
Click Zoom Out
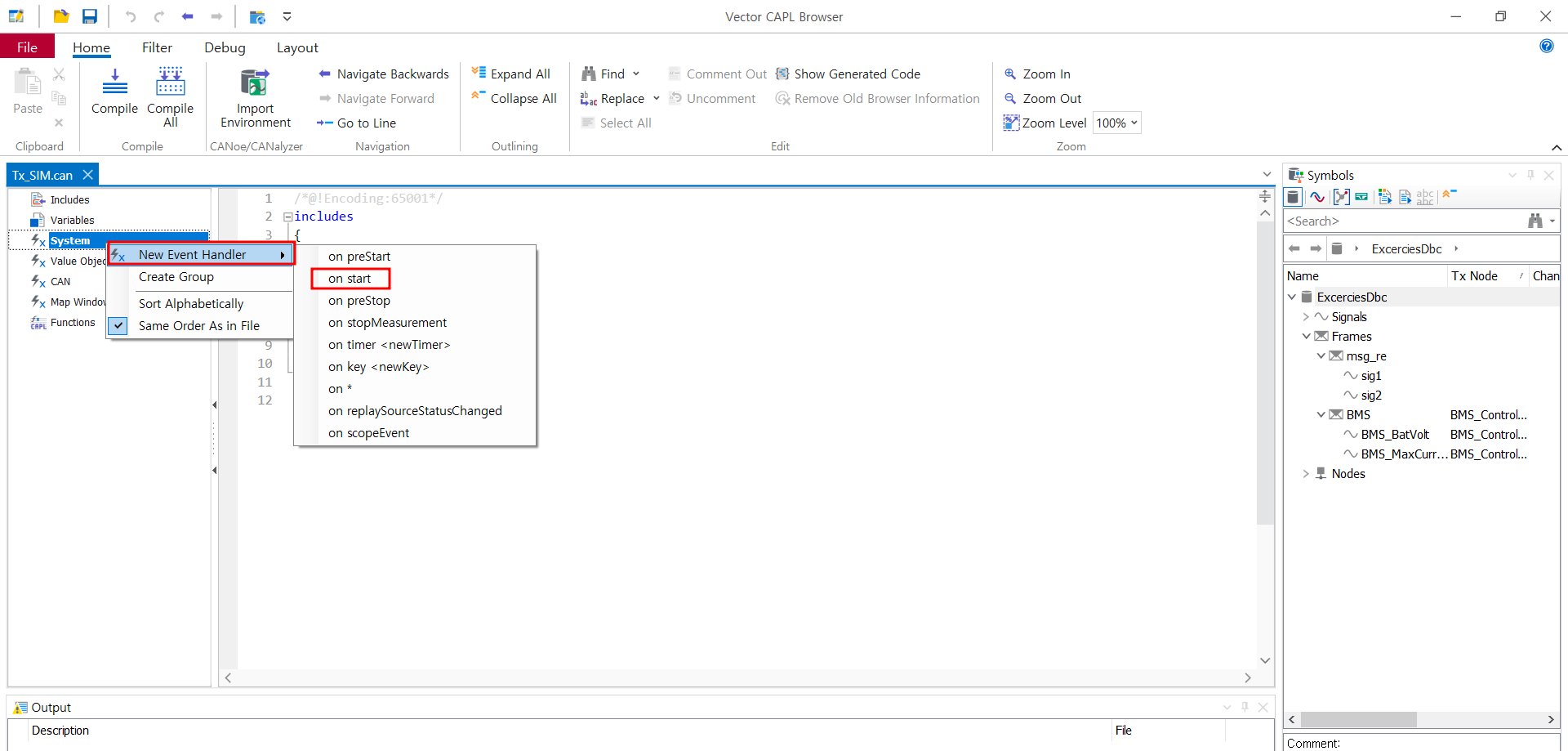[x=1043, y=98]
